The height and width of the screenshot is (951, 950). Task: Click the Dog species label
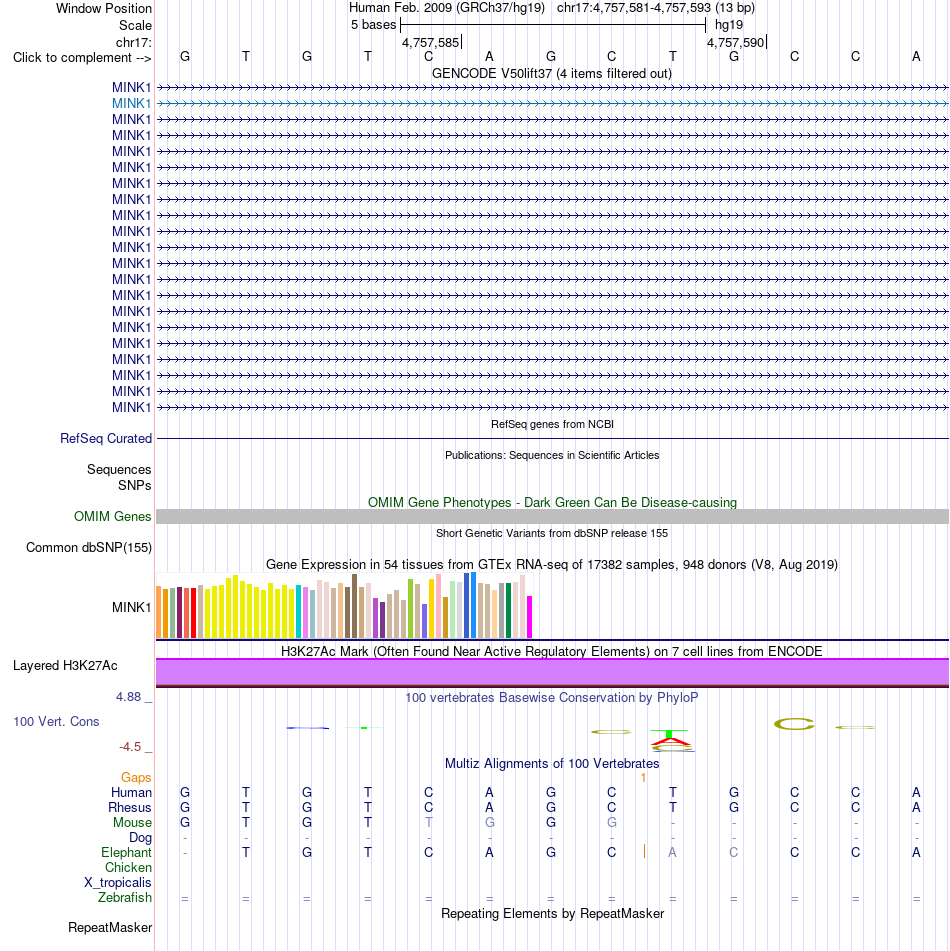(140, 838)
